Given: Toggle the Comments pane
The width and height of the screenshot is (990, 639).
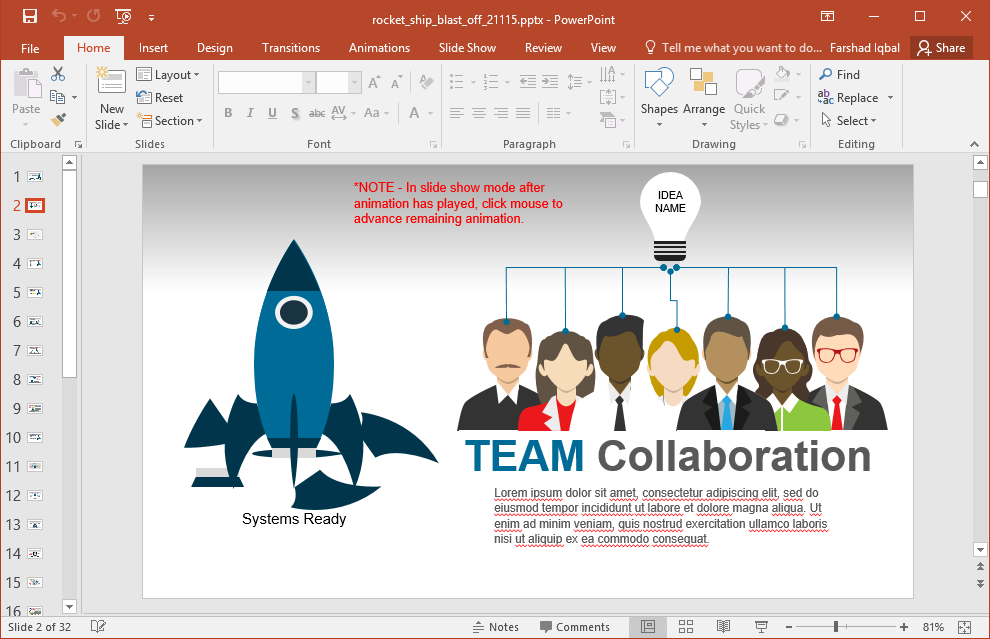Looking at the screenshot, I should 575,627.
